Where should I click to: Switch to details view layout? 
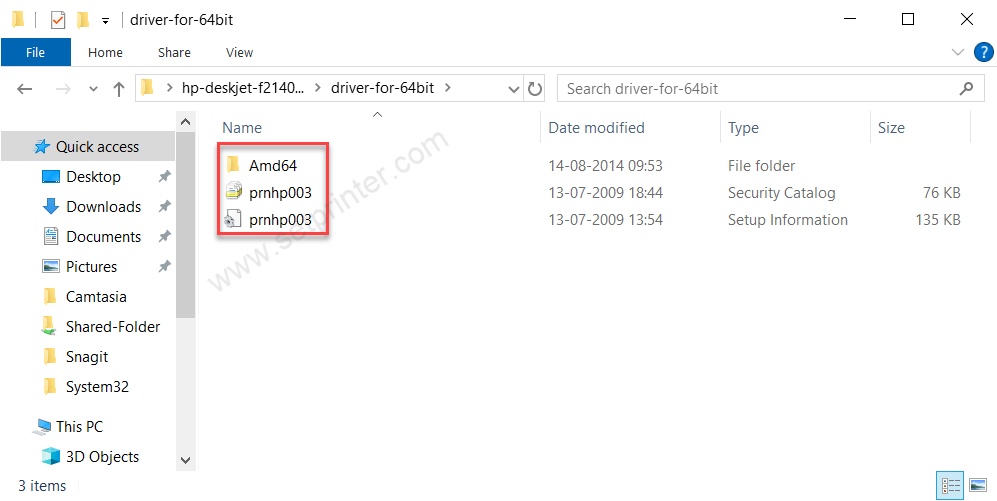[950, 486]
